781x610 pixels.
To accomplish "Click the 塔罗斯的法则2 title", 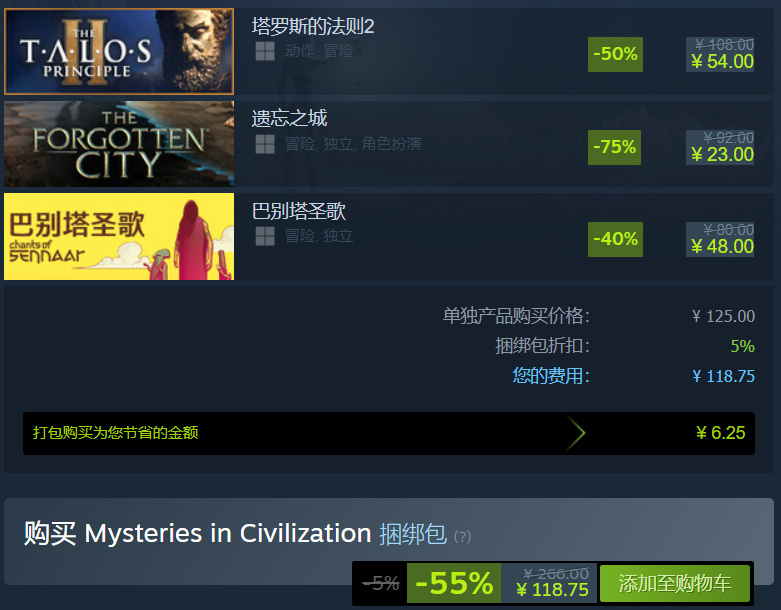I will tap(313, 26).
